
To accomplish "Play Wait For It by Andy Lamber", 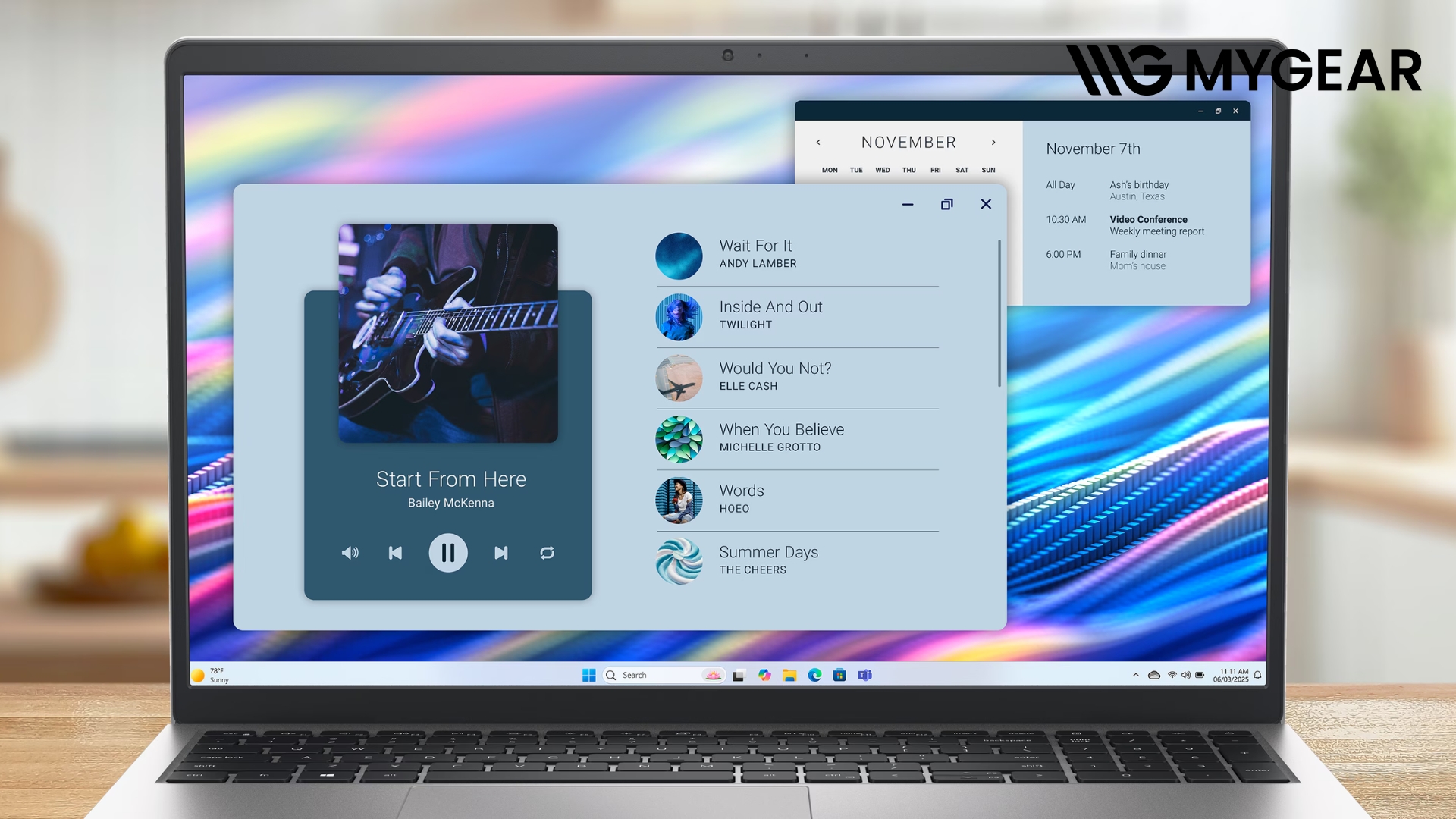I will [797, 256].
